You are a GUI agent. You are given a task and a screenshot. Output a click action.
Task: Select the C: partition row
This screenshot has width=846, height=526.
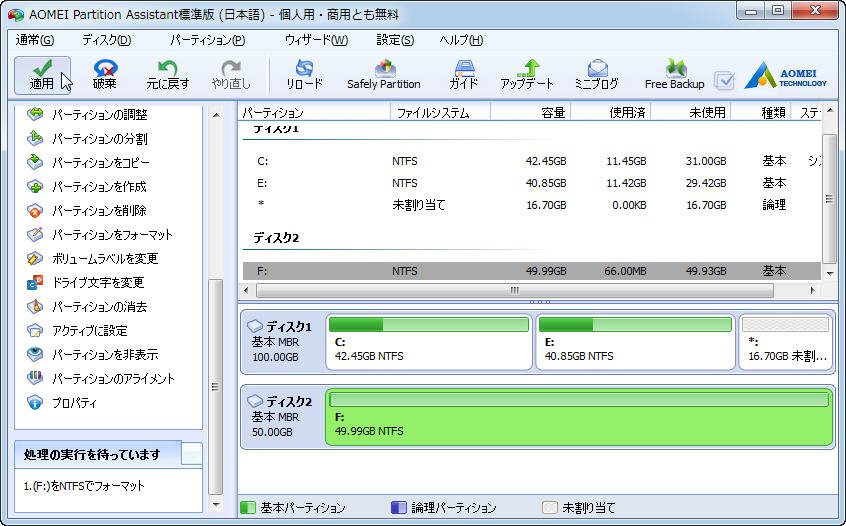(531, 161)
